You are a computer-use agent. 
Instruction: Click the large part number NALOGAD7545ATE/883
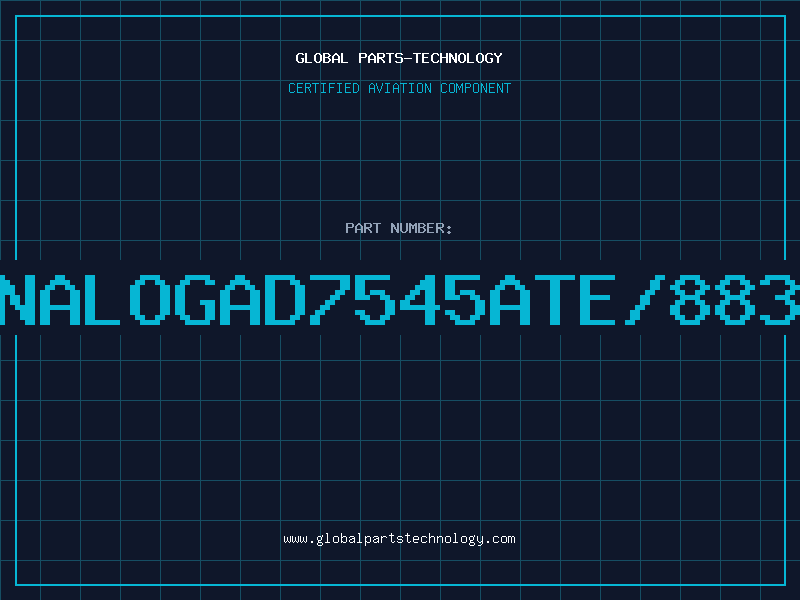(400, 300)
